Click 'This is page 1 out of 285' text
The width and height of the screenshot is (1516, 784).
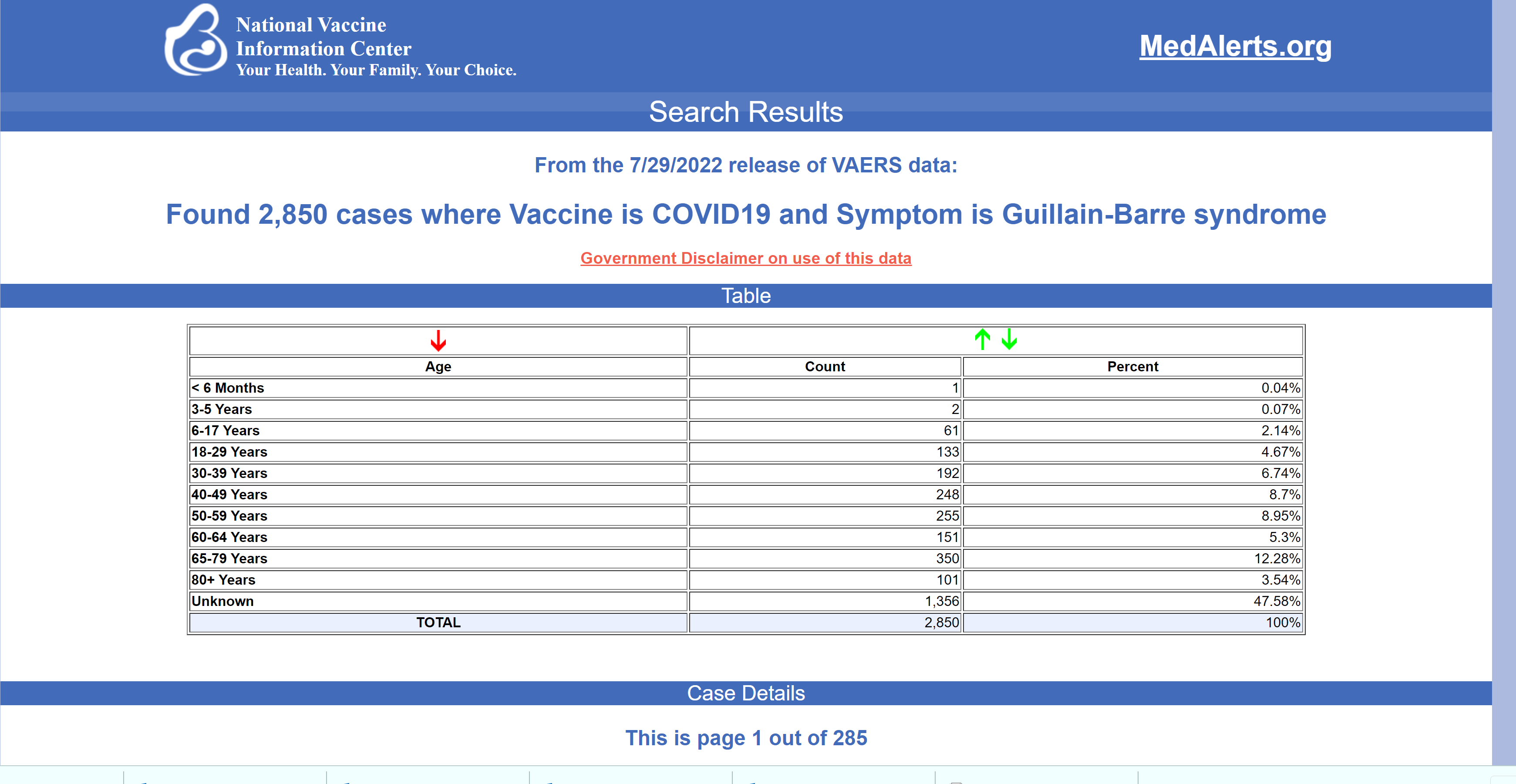click(746, 738)
